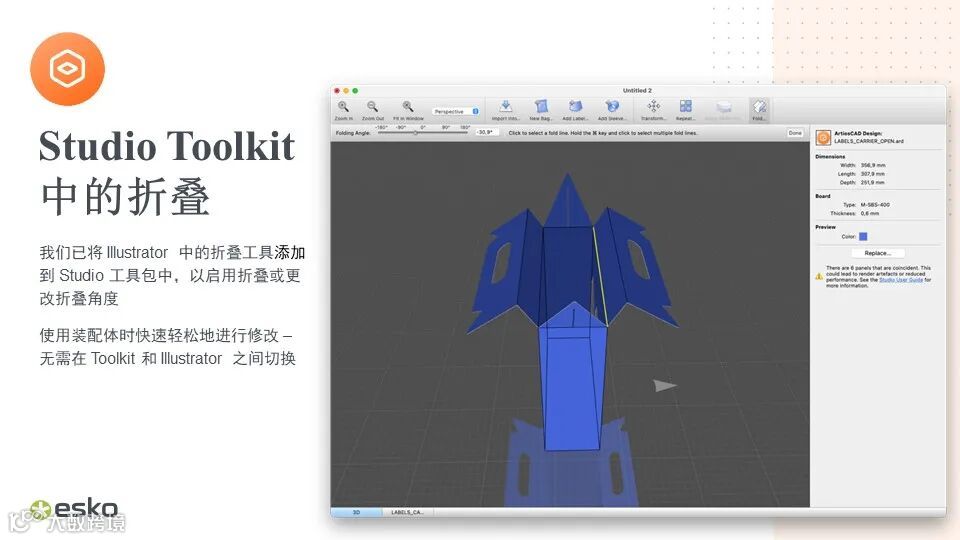This screenshot has height=540, width=960.
Task: Click the gray light-direction arrow in viewport
Action: coord(664,386)
